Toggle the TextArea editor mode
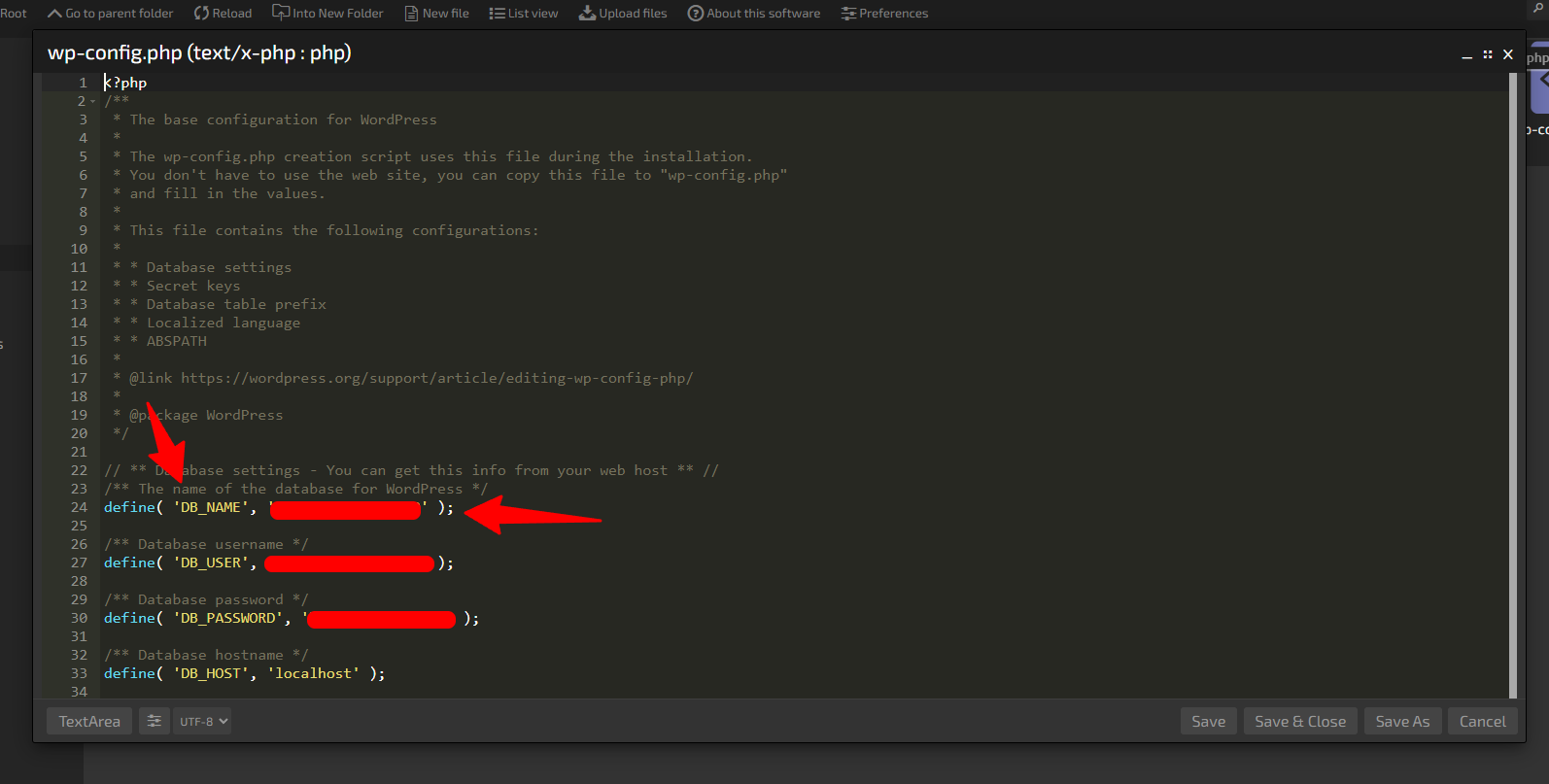Image resolution: width=1549 pixels, height=784 pixels. (89, 722)
